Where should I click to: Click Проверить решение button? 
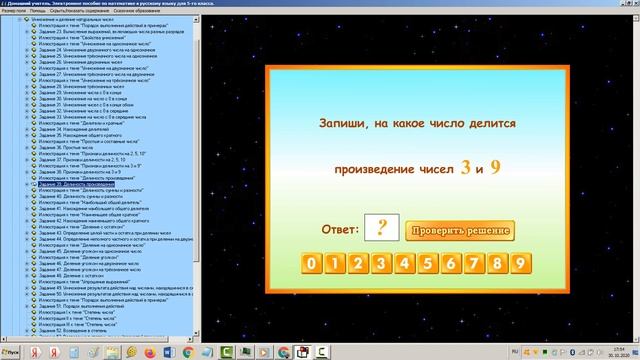[x=460, y=231]
